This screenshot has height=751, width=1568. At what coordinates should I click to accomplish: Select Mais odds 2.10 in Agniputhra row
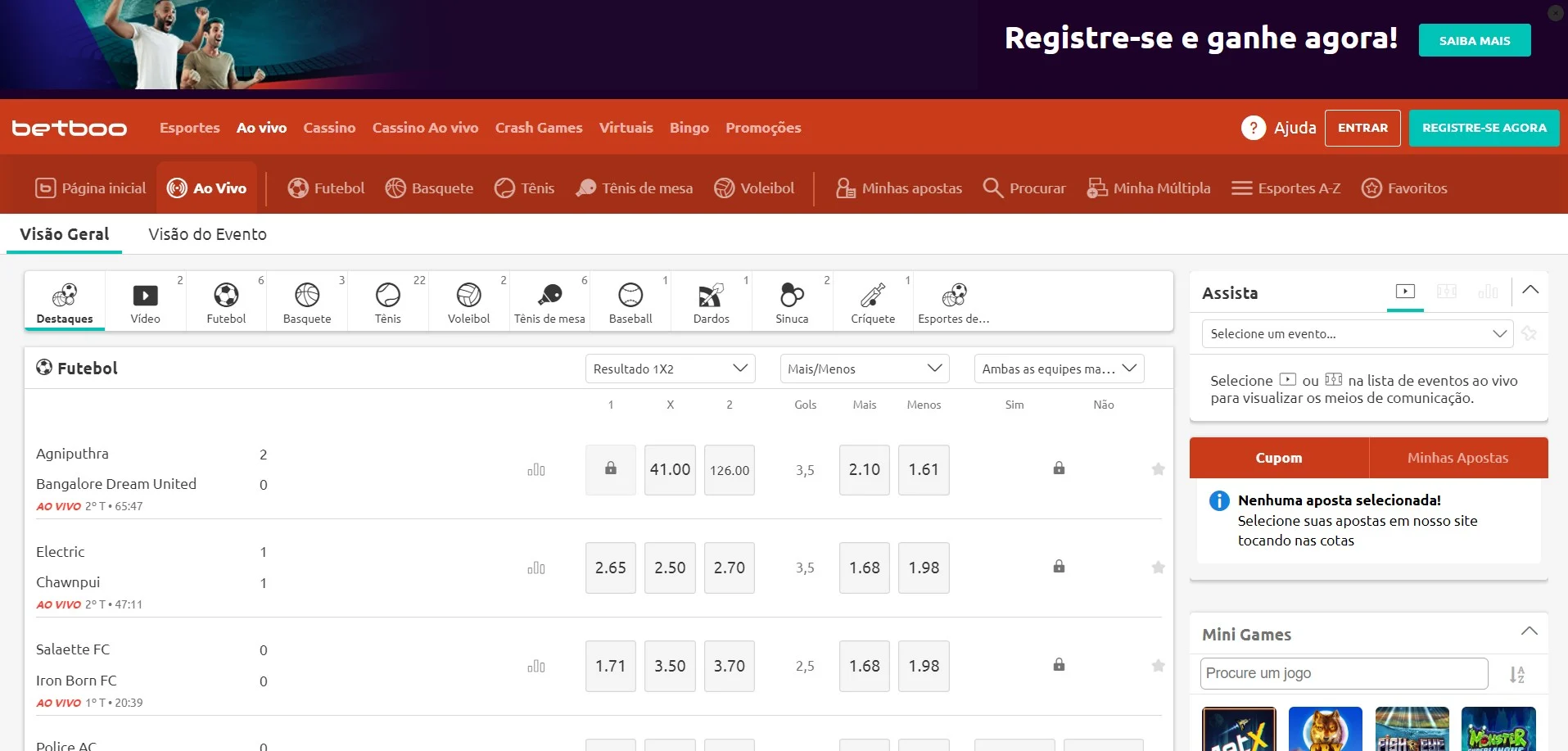(x=865, y=469)
